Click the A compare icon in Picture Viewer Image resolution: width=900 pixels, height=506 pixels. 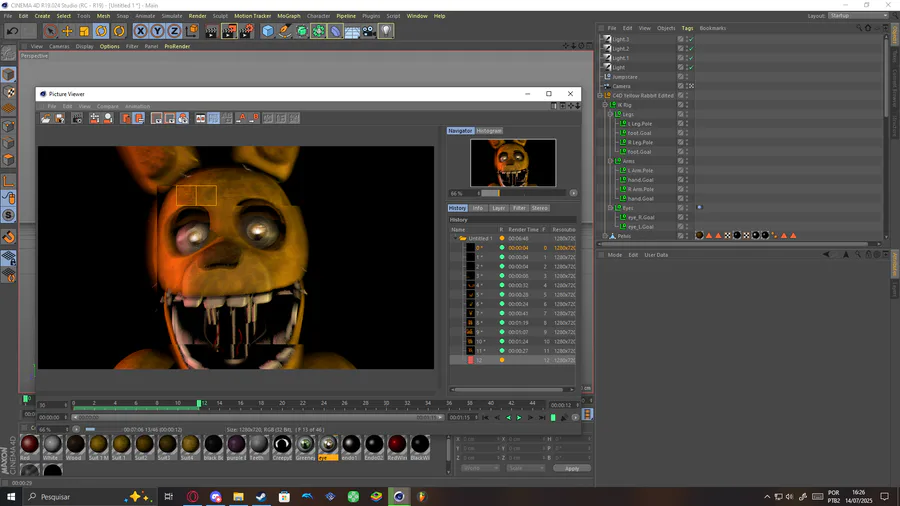pyautogui.click(x=242, y=118)
